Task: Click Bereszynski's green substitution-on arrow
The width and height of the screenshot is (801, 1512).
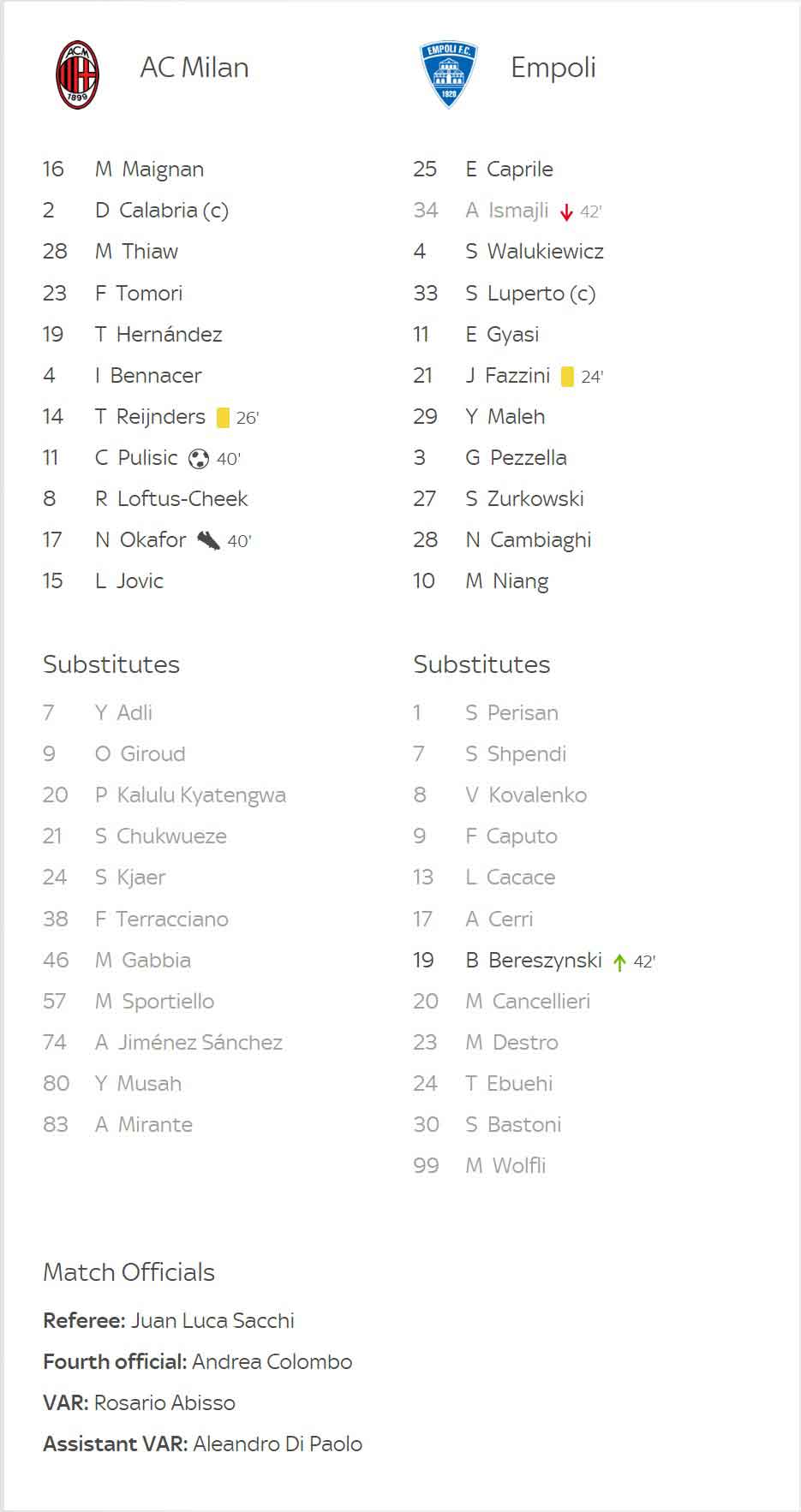Action: pos(619,961)
